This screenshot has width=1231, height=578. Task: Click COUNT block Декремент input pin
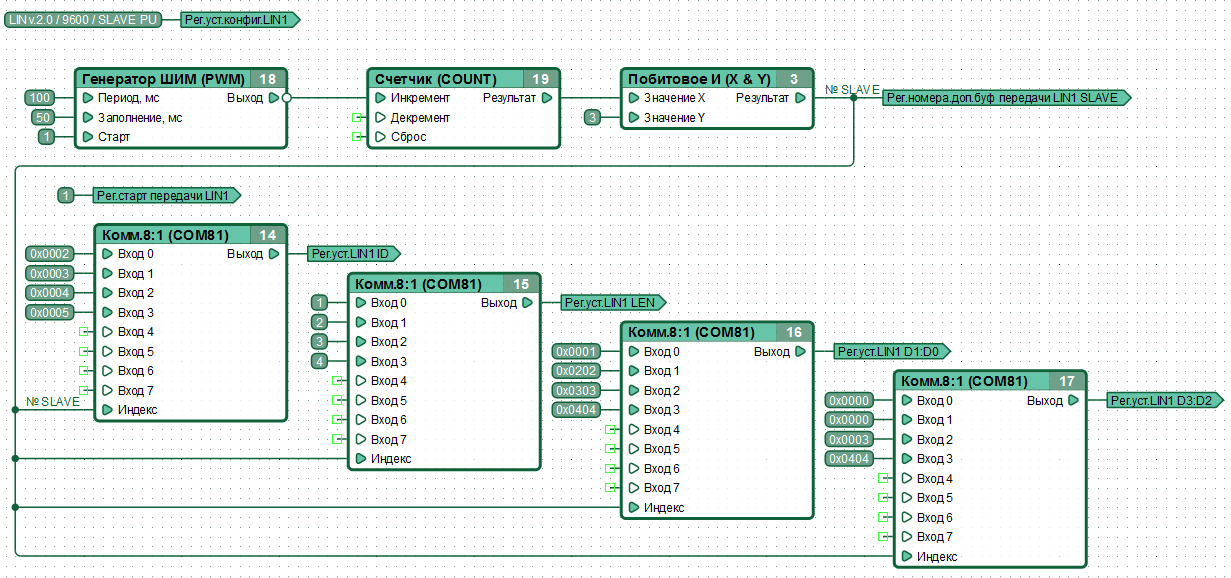point(380,118)
